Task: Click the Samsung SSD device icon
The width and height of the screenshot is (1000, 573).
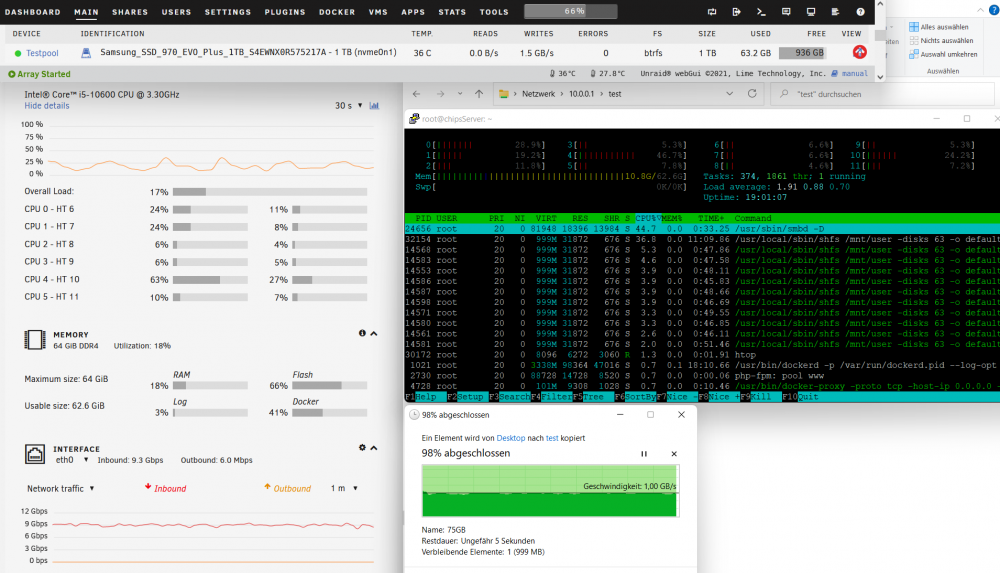Action: pyautogui.click(x=86, y=53)
